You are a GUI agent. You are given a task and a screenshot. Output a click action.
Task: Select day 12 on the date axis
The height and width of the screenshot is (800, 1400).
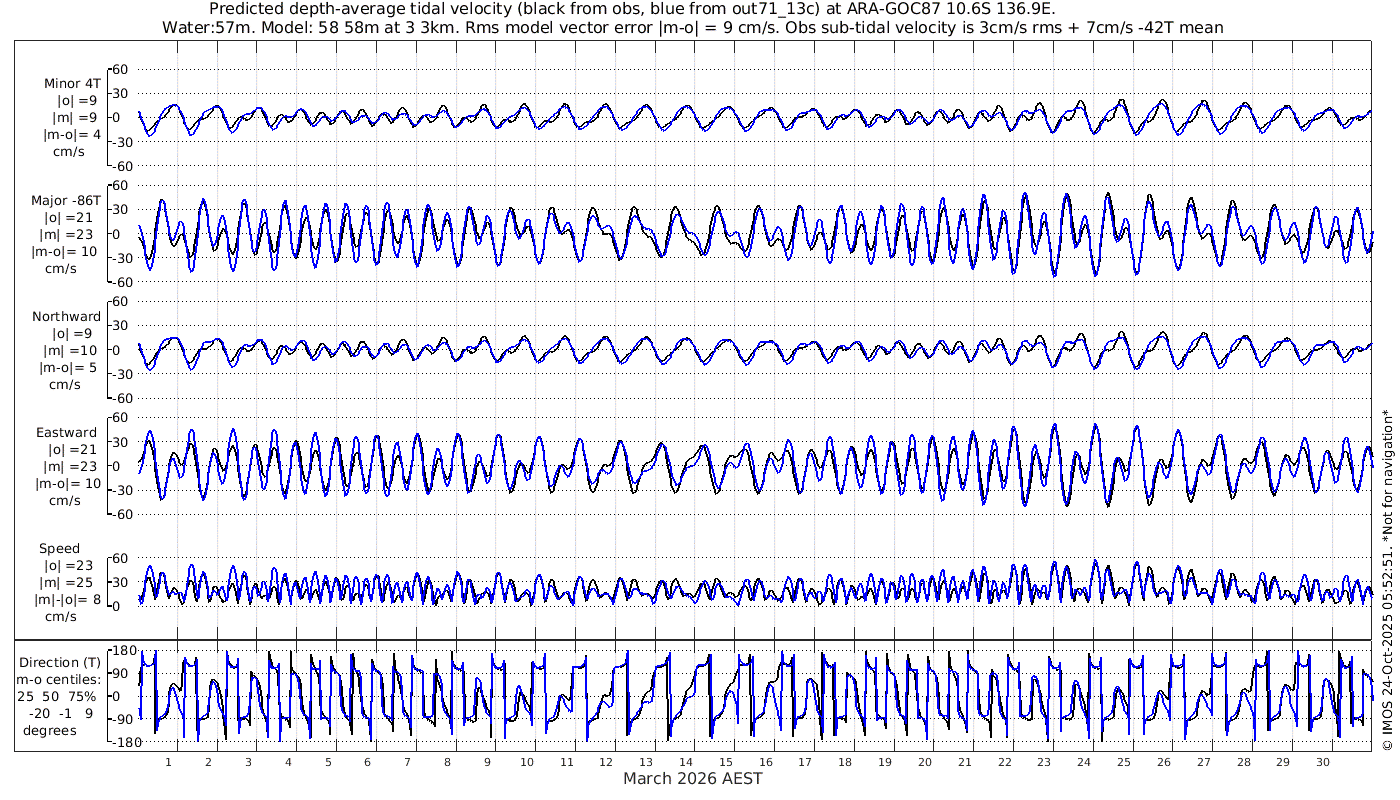coord(607,762)
